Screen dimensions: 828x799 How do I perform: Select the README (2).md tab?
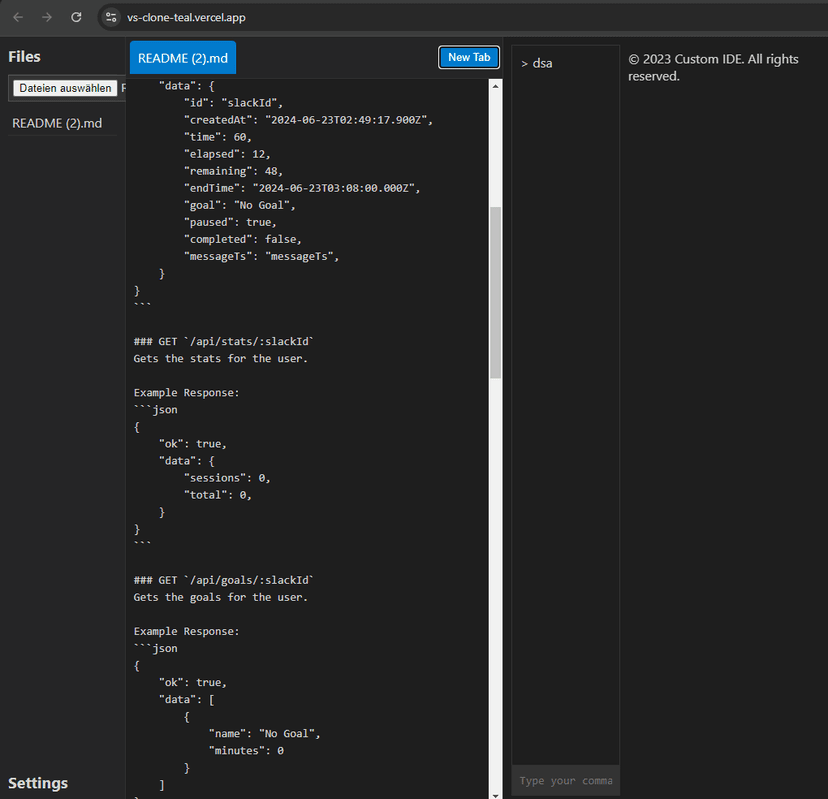click(183, 58)
